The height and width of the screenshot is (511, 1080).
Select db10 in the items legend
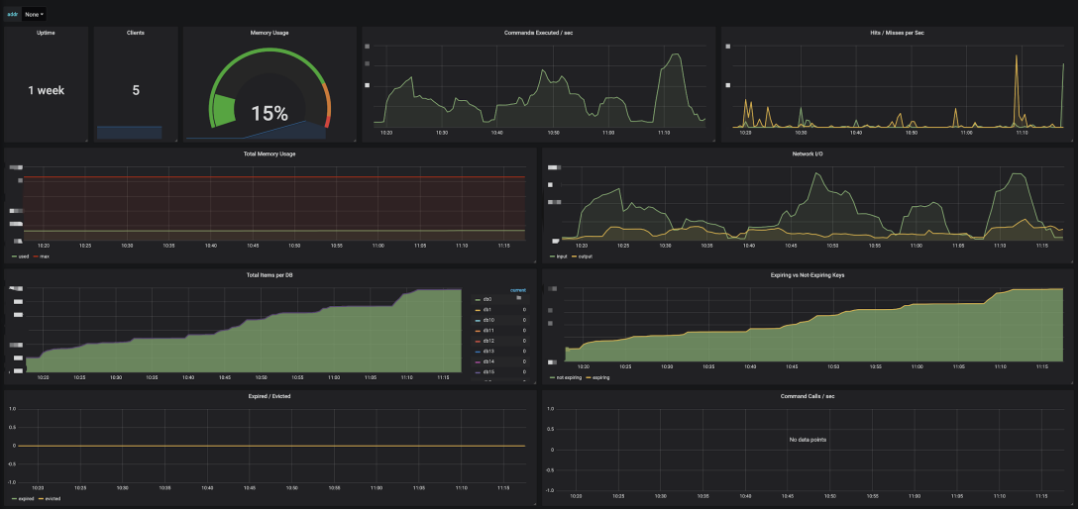pyautogui.click(x=488, y=320)
